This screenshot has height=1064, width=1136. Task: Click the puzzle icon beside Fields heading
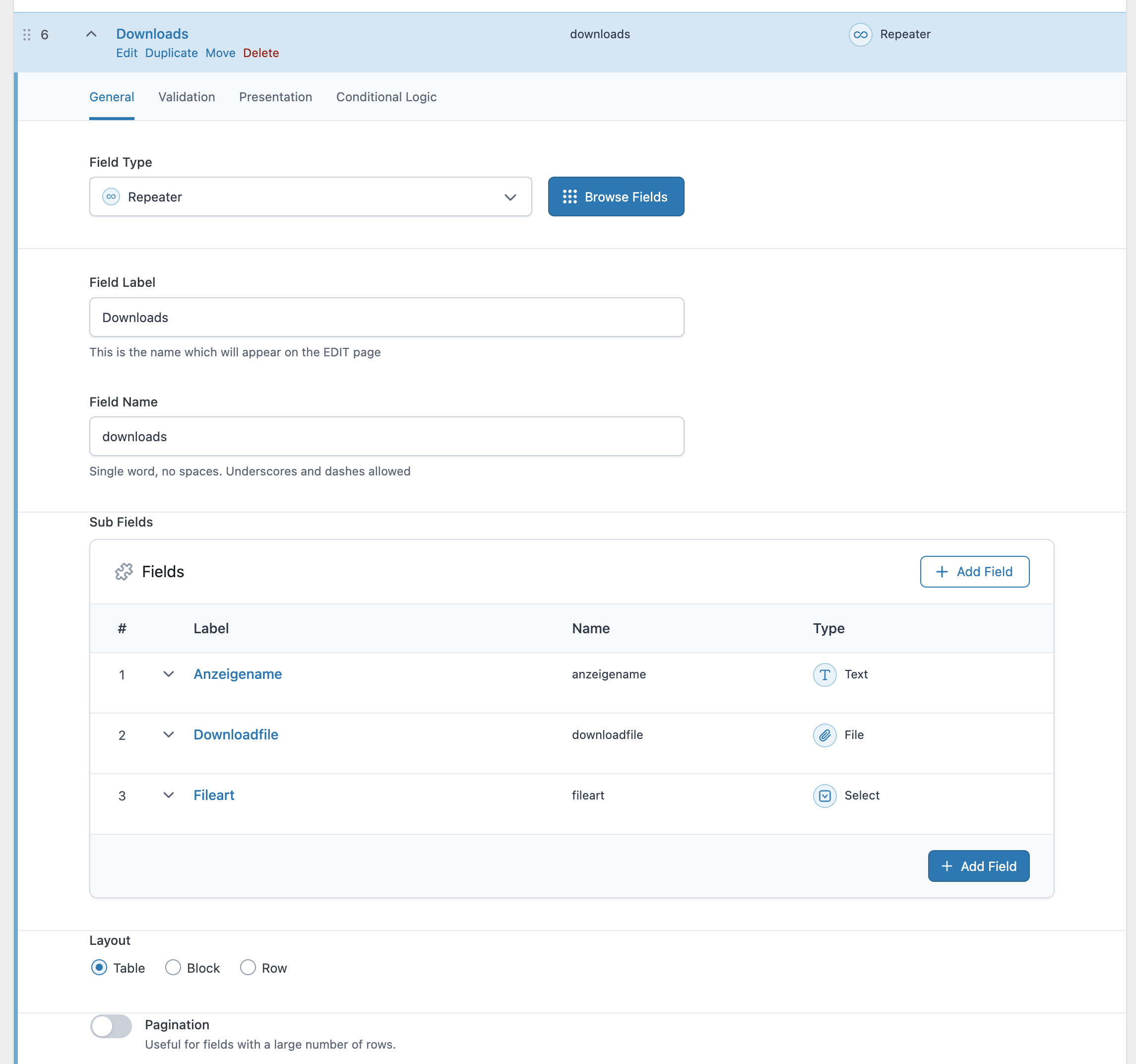click(x=124, y=572)
